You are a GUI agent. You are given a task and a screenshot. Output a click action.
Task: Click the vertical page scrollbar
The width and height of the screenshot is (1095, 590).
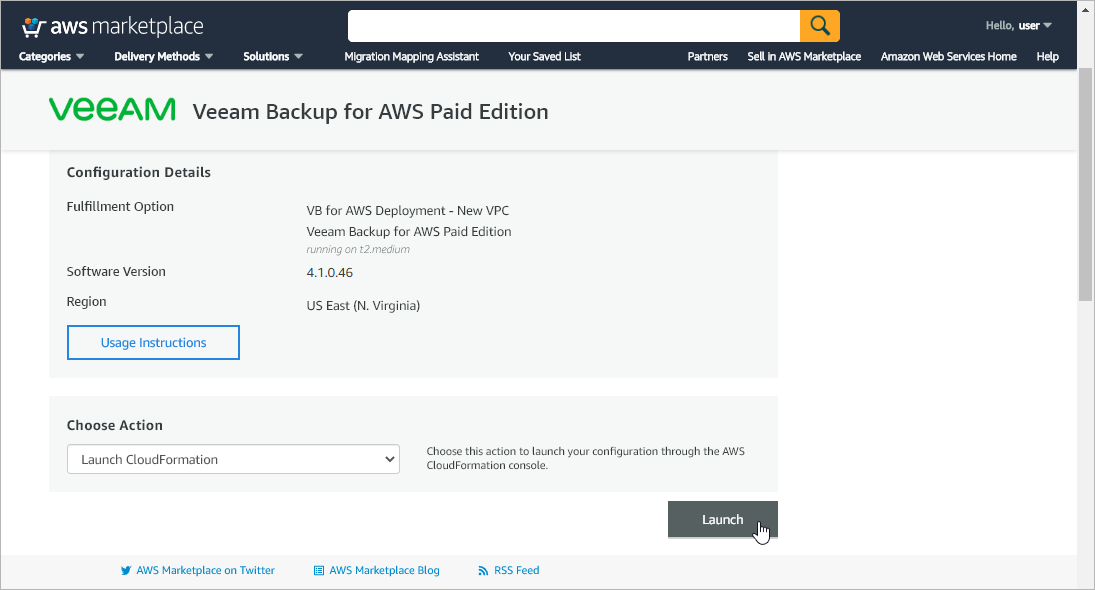(1085, 185)
